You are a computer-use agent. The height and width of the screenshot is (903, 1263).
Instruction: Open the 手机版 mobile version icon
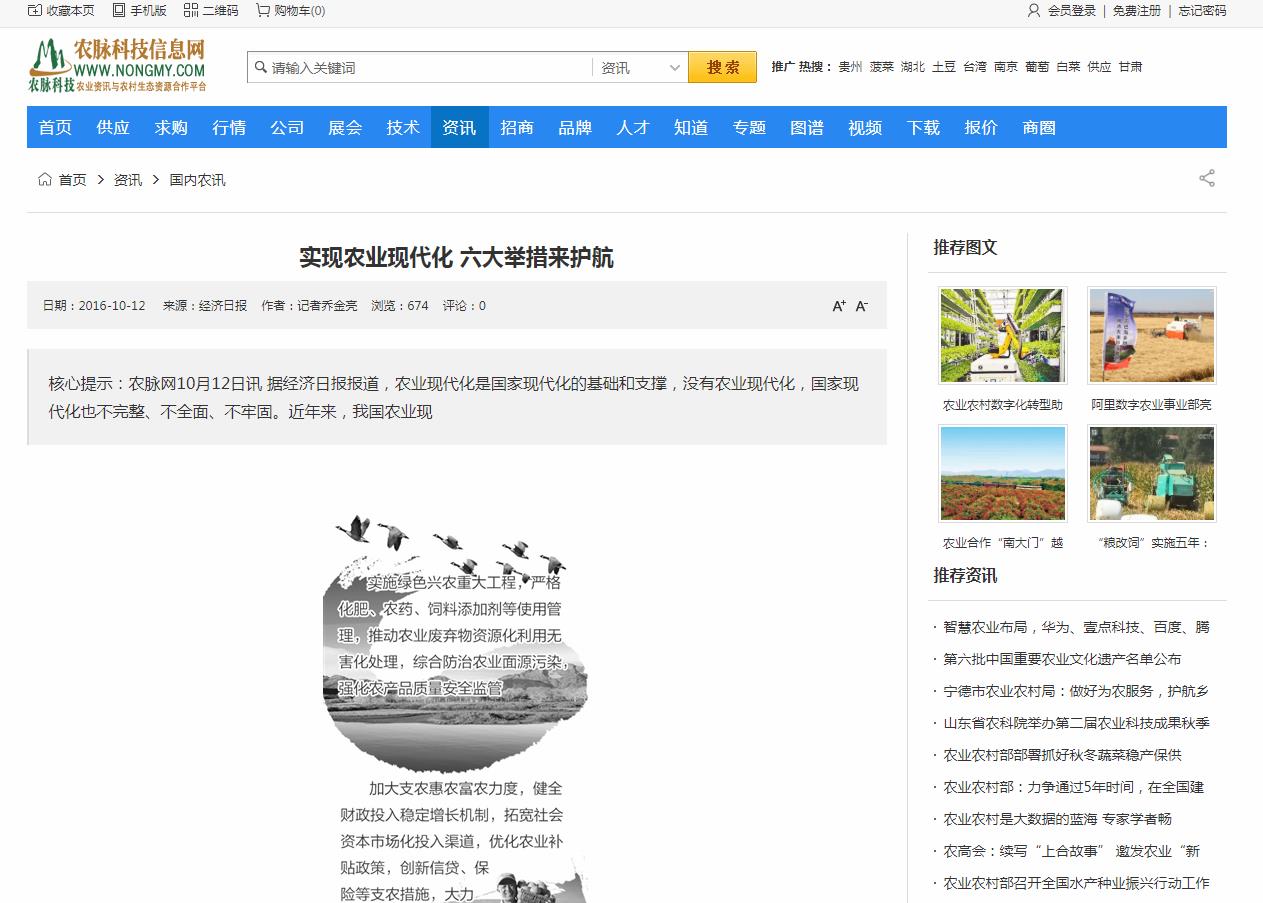coord(119,10)
